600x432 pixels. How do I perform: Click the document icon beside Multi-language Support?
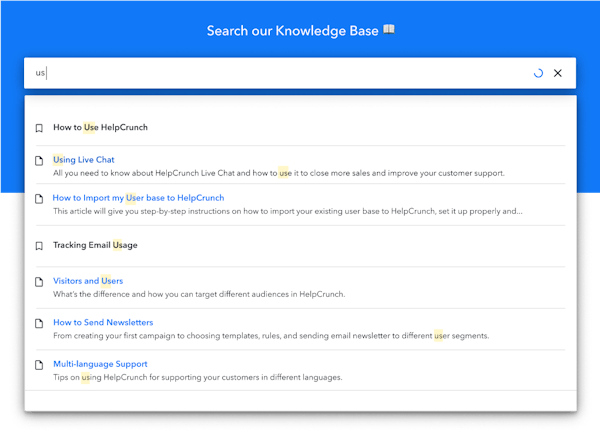coord(39,365)
